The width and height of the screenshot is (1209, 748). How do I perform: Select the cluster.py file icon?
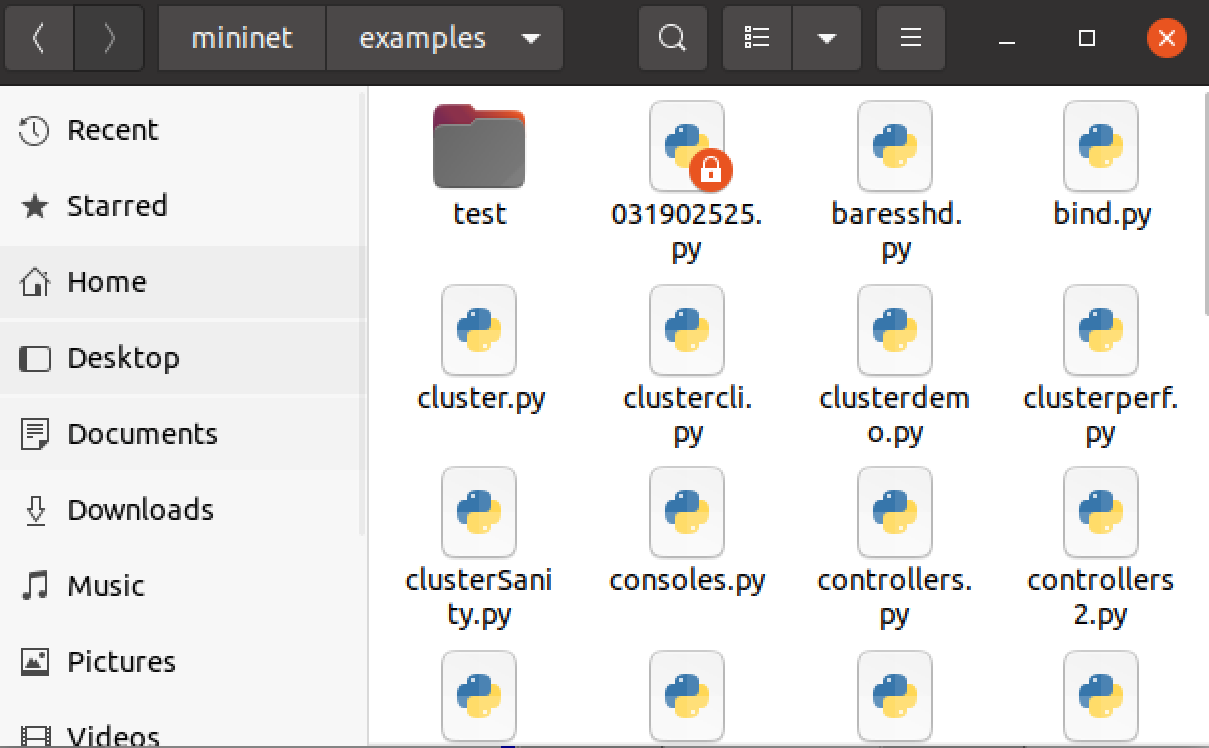coord(479,330)
